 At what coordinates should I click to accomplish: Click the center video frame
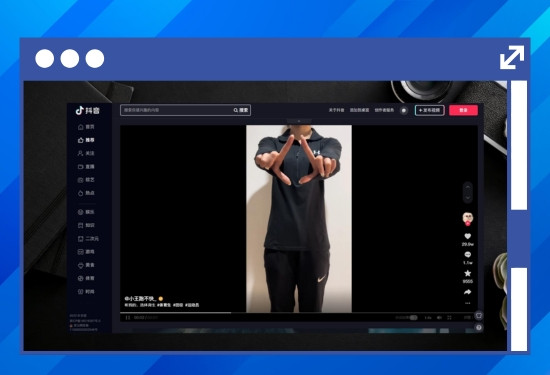tap(299, 219)
